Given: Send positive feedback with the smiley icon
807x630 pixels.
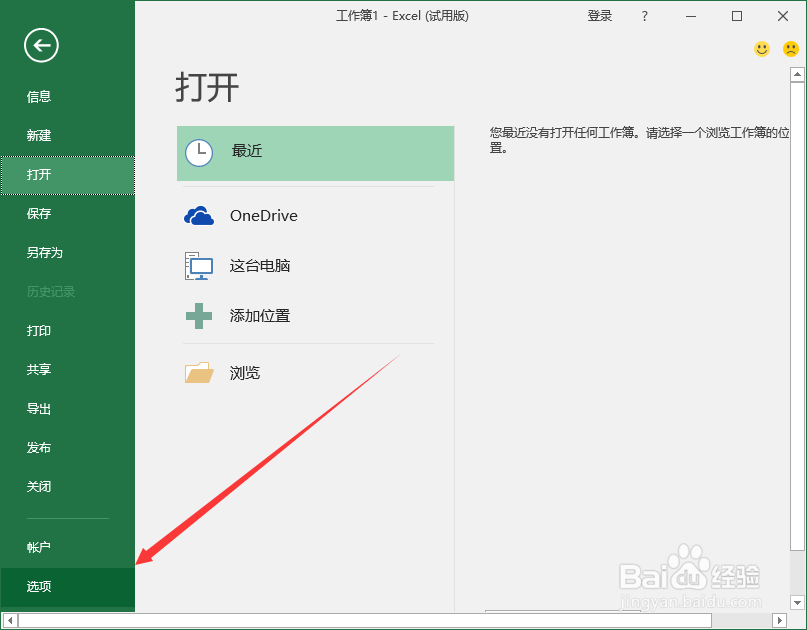Looking at the screenshot, I should 761,48.
